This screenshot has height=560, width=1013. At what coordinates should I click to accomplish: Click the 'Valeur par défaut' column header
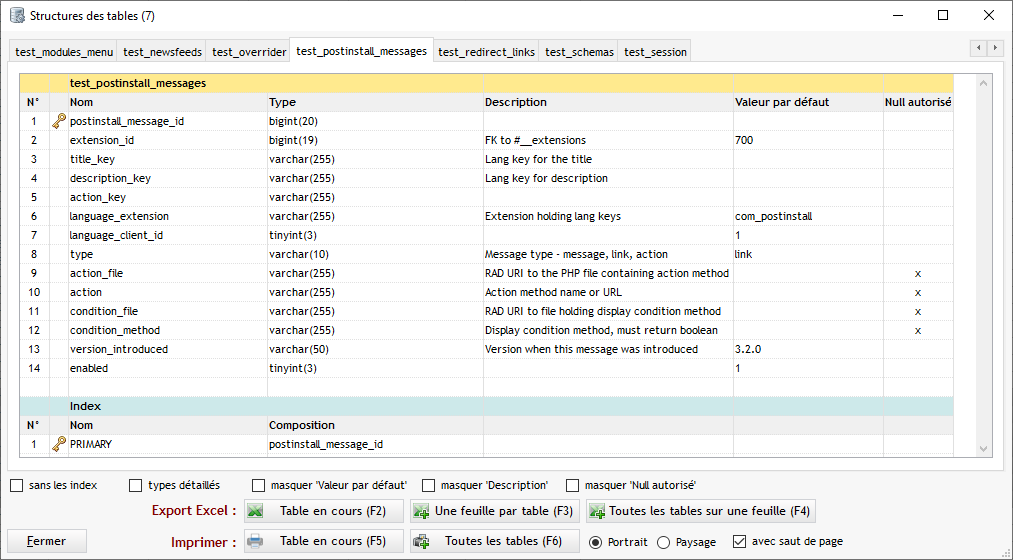pyautogui.click(x=808, y=102)
